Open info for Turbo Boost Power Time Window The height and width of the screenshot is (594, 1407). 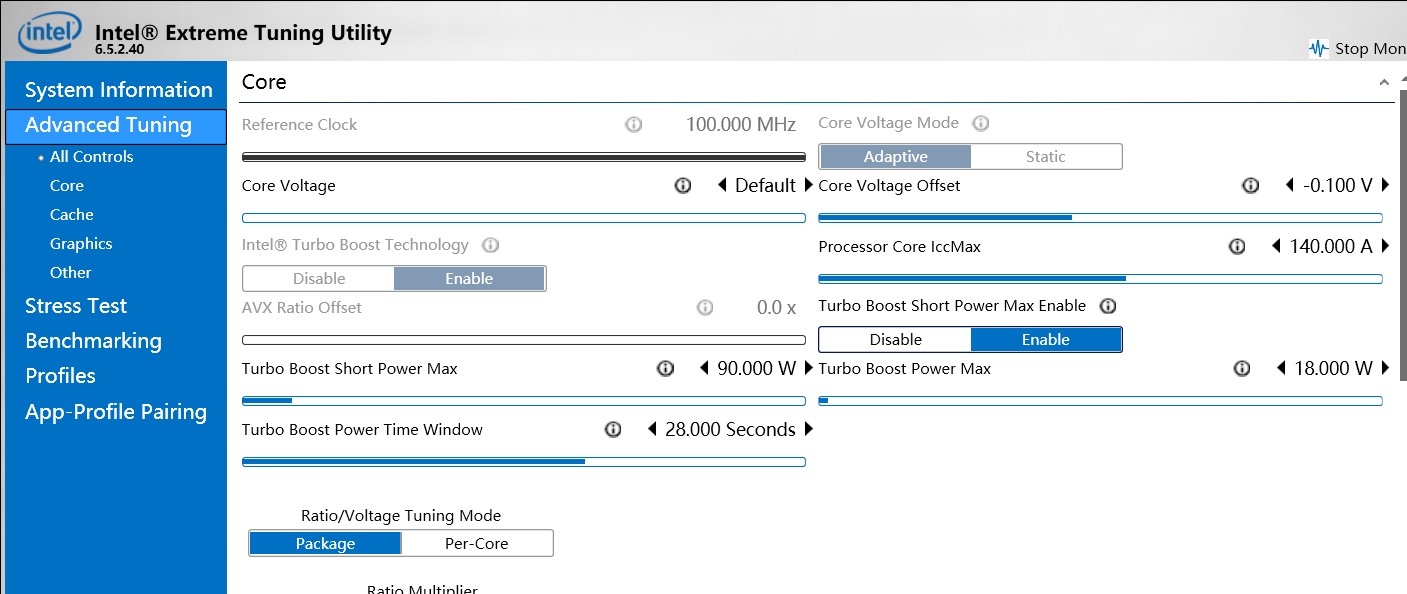click(613, 430)
